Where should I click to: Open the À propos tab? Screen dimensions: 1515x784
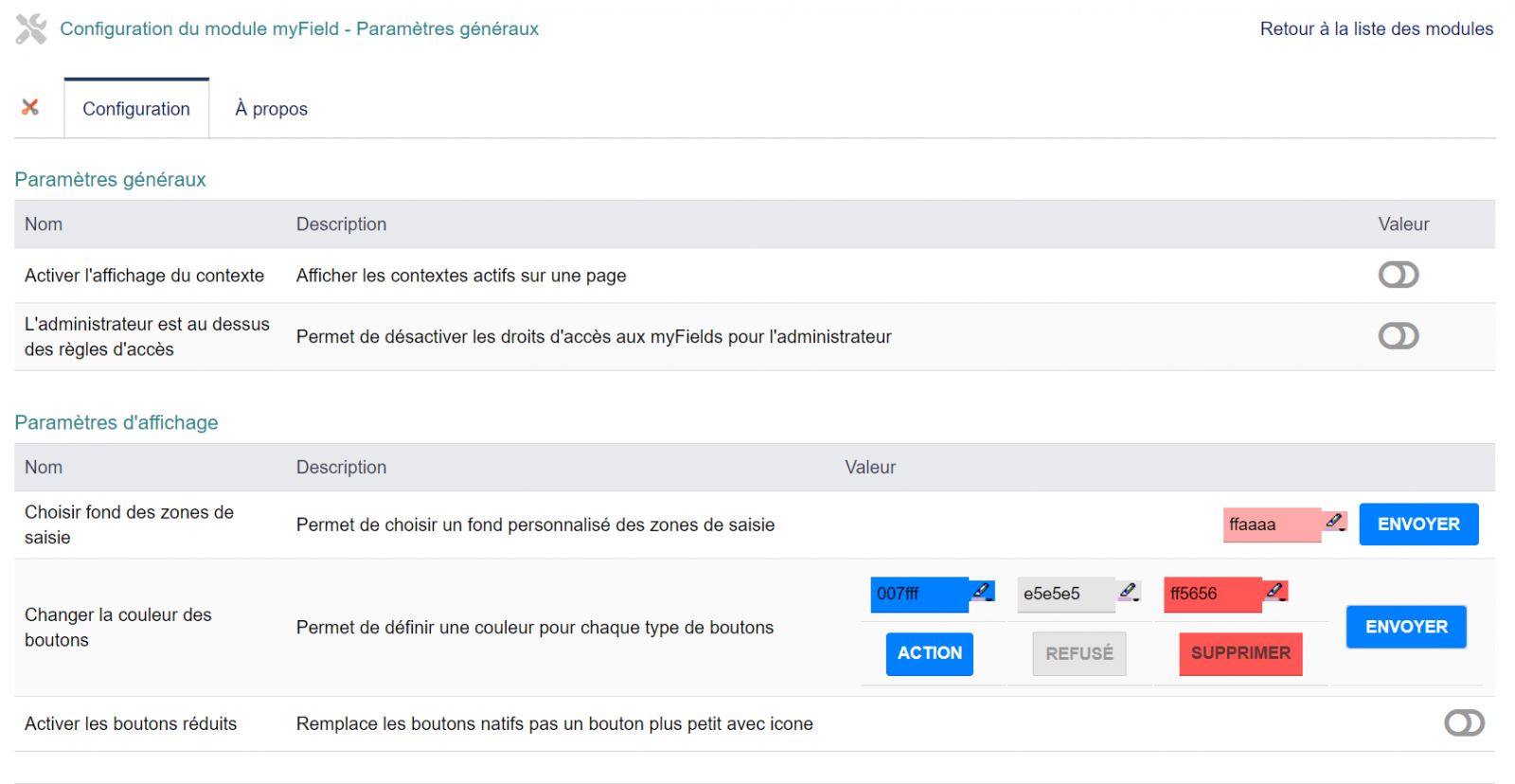point(271,109)
